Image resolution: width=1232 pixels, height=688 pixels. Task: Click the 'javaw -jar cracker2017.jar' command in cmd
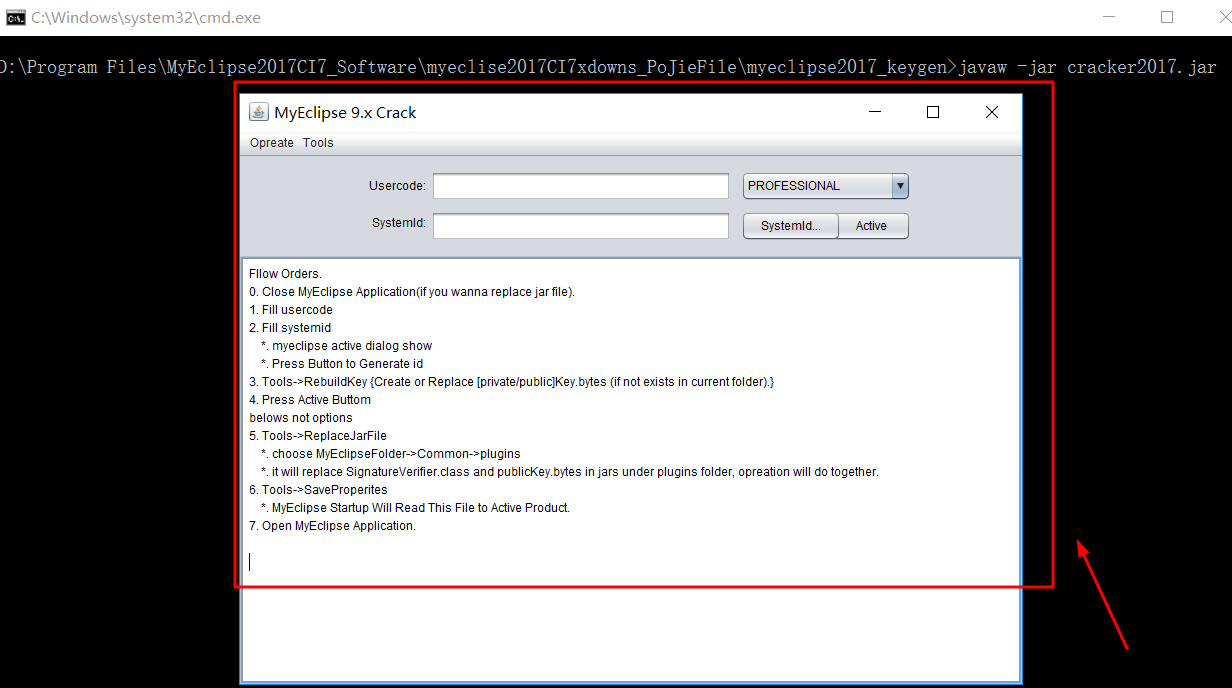tap(1088, 68)
